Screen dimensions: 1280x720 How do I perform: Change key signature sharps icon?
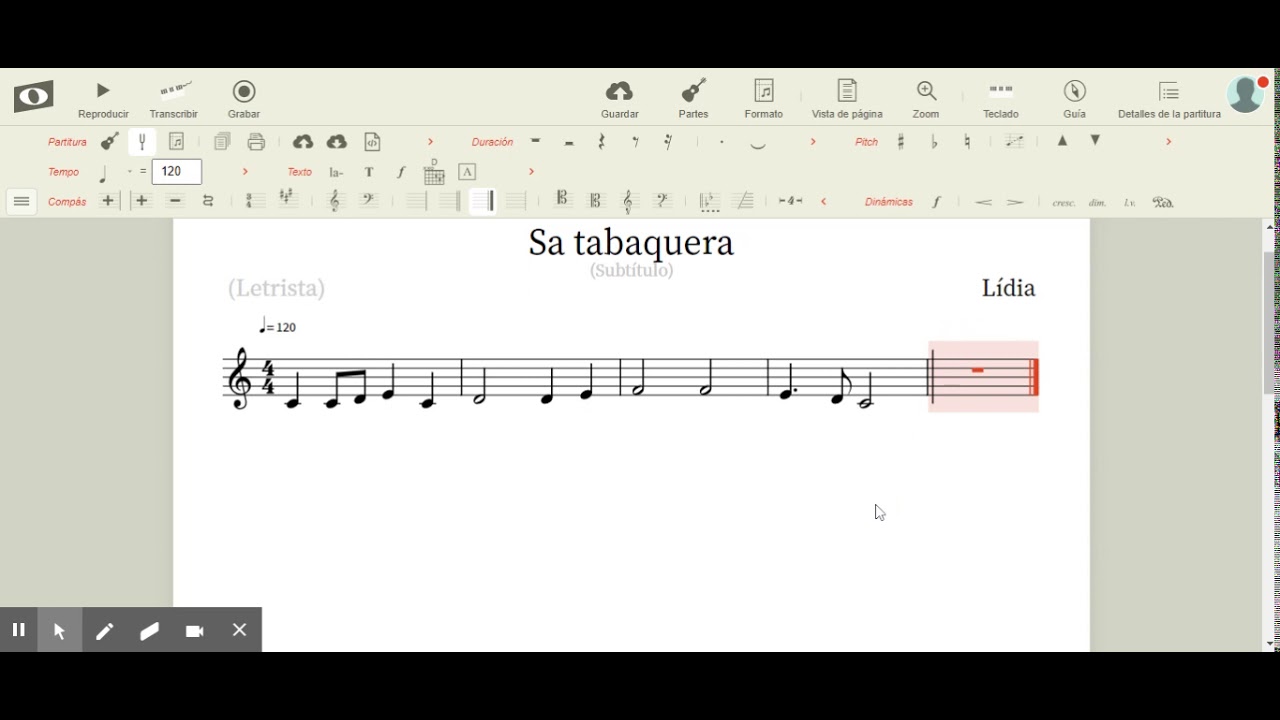pyautogui.click(x=288, y=199)
